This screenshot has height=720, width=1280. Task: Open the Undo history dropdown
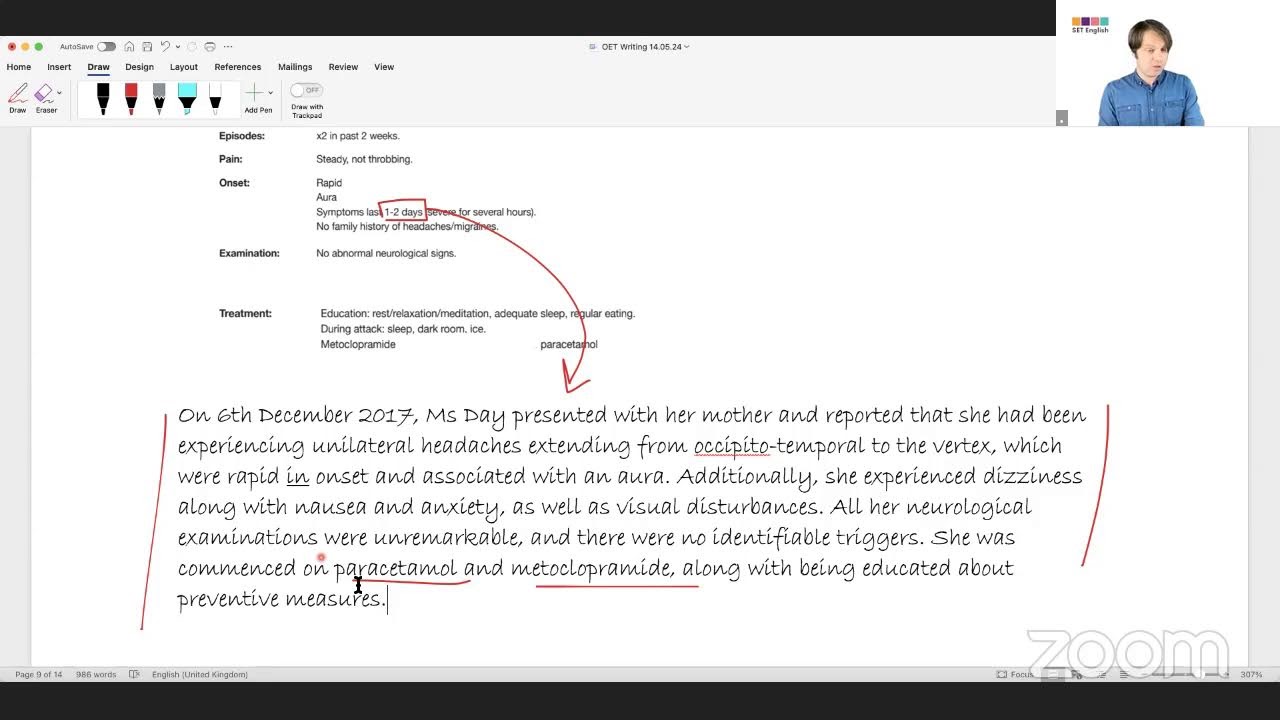[x=178, y=47]
